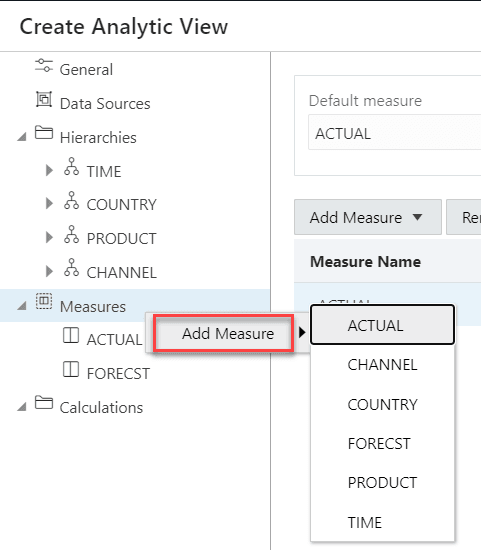This screenshot has height=550, width=481.
Task: Expand the CHANNEL hierarchy node
Action: point(49,271)
